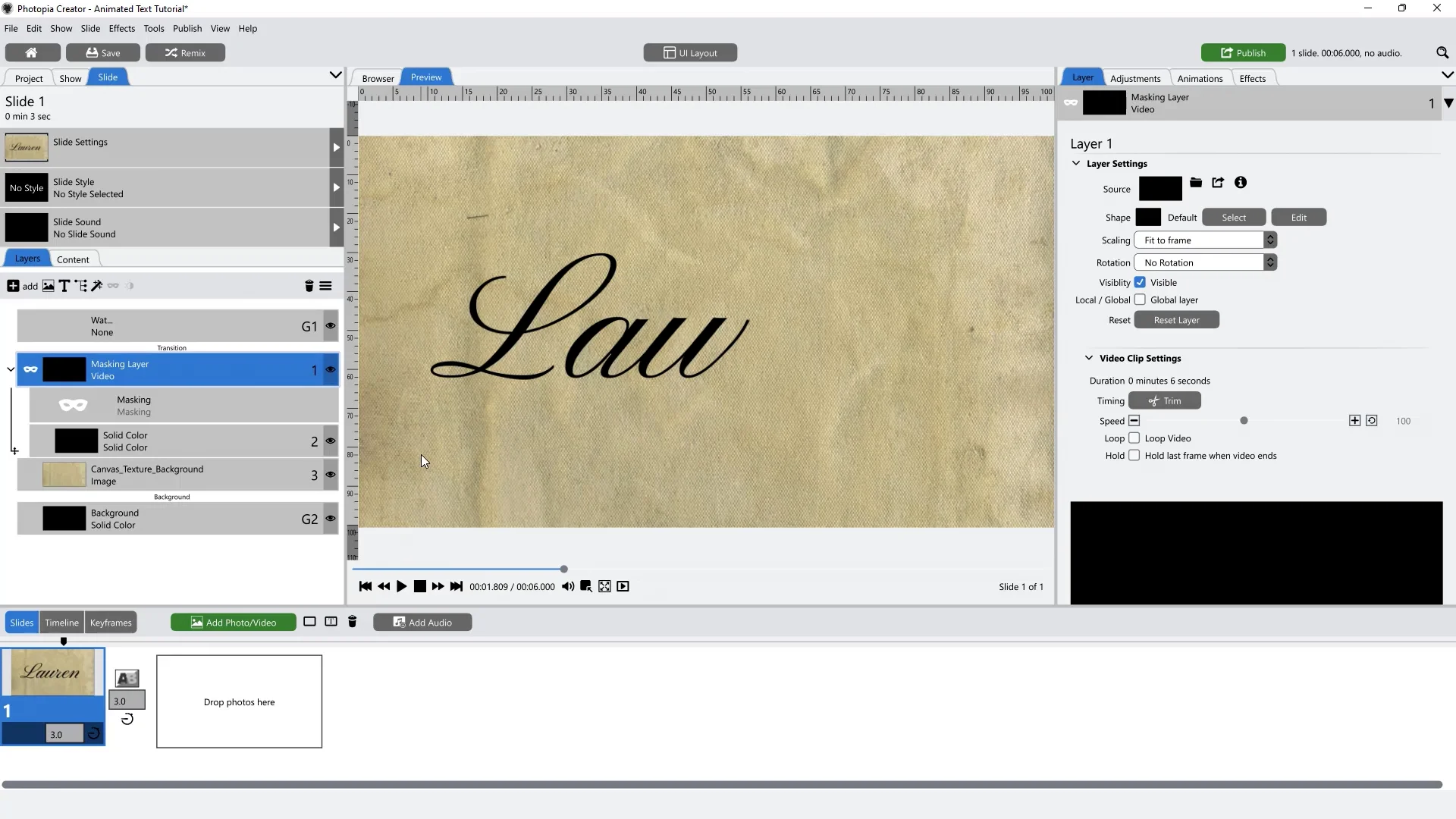Collapse the Video Clip Settings section

1087,358
